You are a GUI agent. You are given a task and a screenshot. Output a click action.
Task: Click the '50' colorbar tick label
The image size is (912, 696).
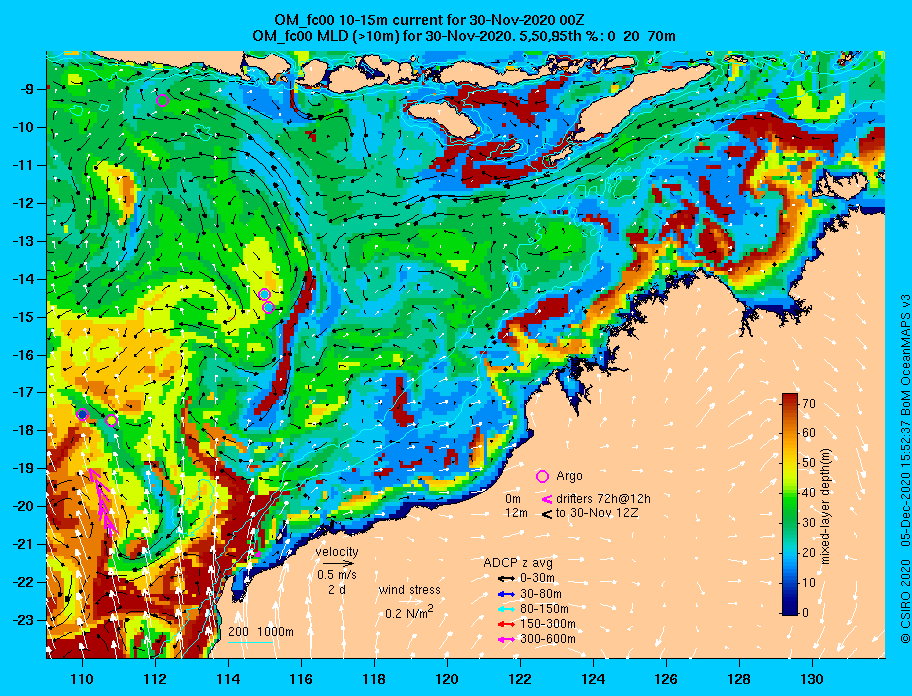pos(808,463)
